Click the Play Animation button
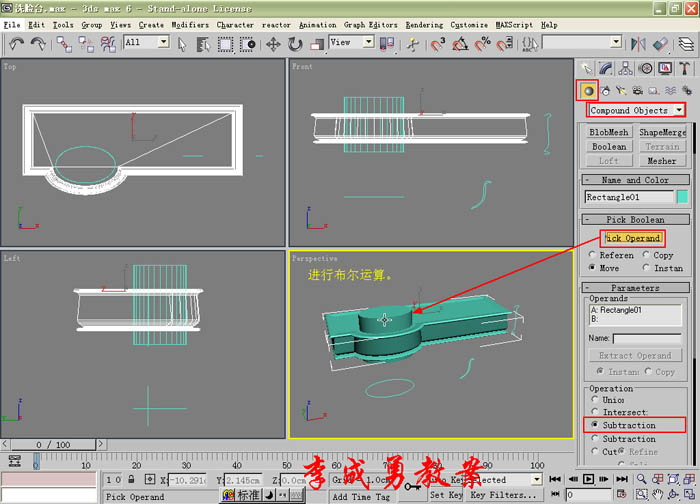 pos(588,479)
